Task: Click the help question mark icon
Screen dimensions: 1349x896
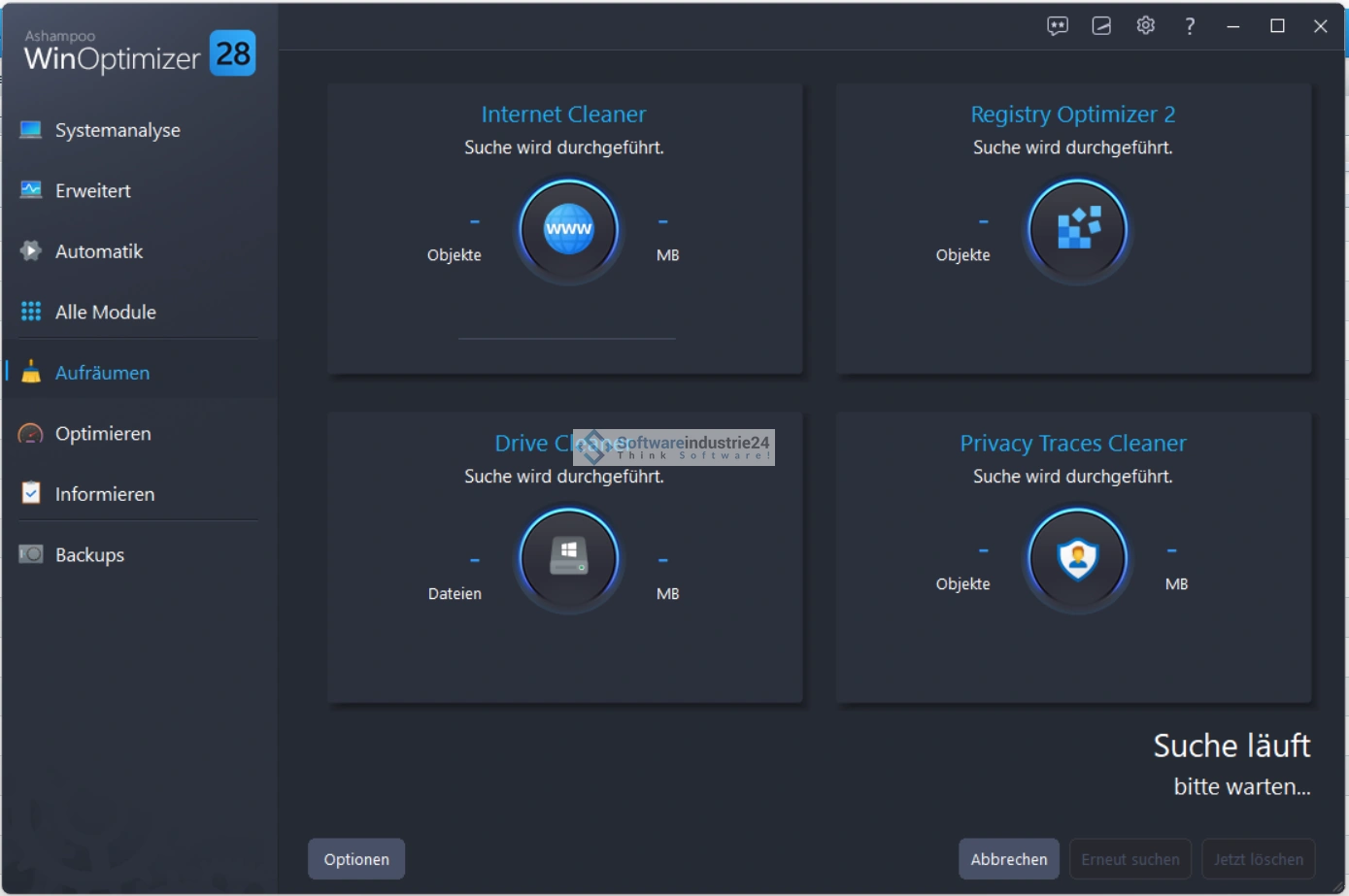Action: 1189,26
